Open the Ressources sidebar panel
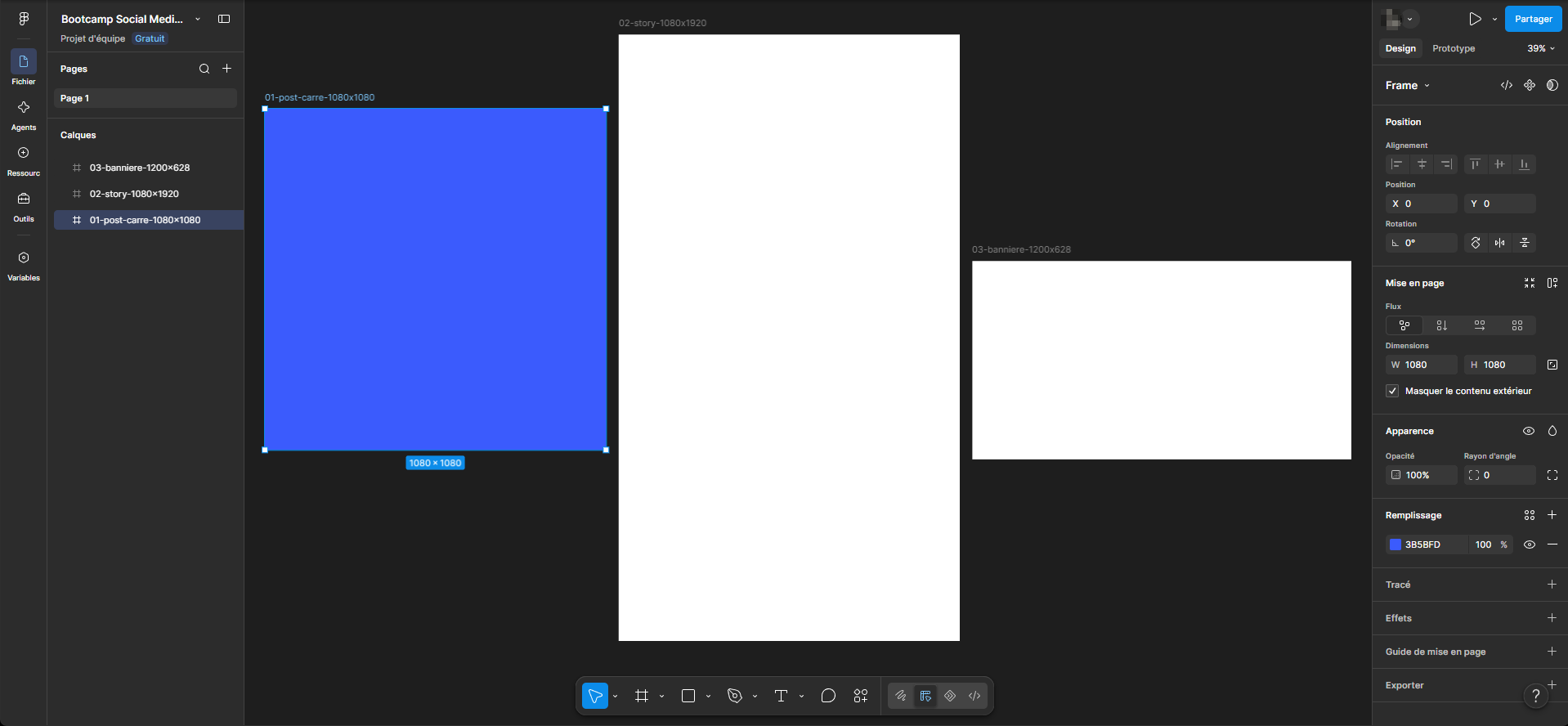 click(24, 161)
